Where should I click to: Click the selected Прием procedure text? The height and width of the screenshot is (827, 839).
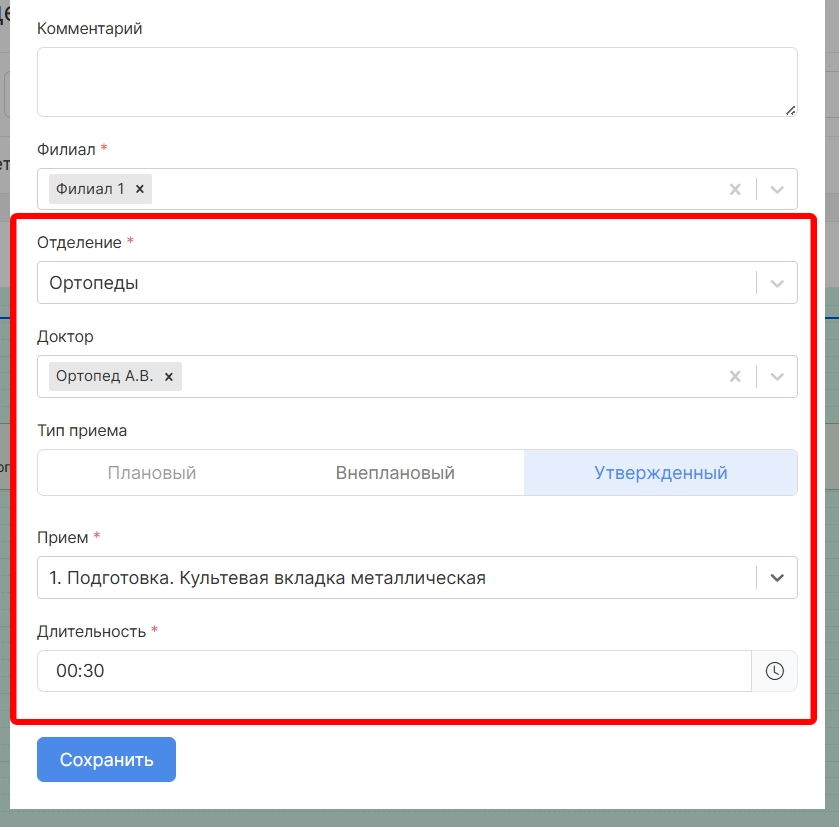(x=268, y=577)
